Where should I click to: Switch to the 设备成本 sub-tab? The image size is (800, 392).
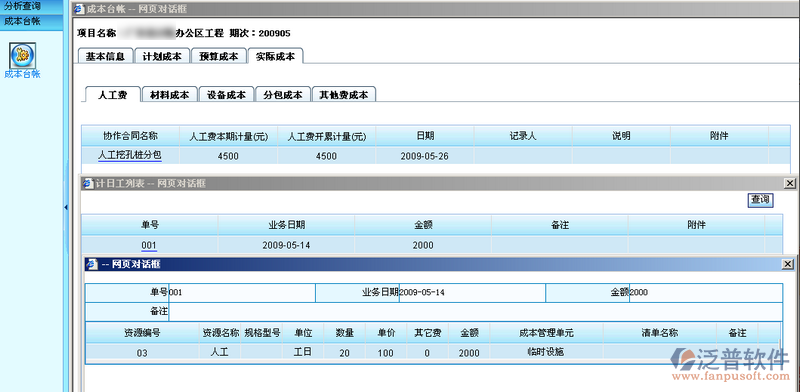point(226,94)
